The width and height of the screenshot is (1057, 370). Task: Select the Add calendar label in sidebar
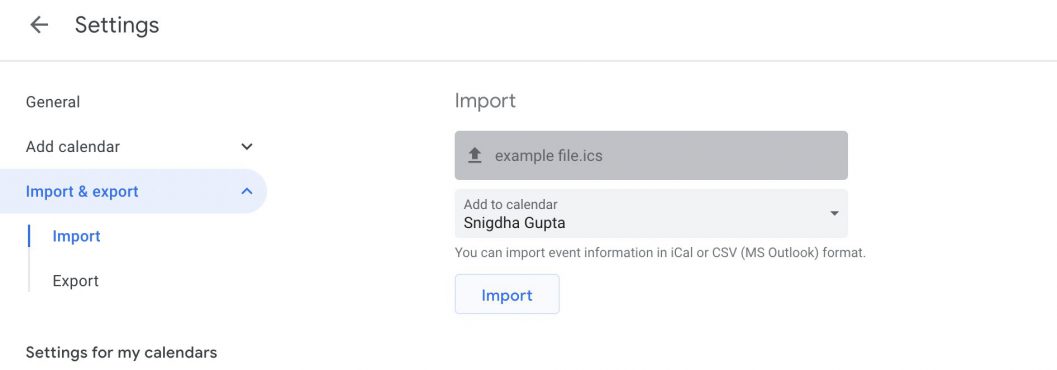pyautogui.click(x=73, y=146)
